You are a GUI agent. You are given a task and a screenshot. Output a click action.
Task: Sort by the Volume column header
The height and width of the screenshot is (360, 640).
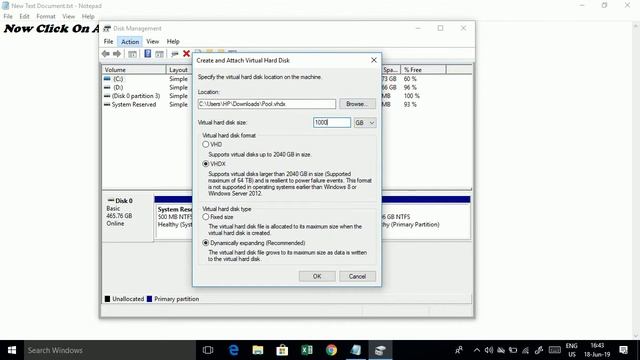tap(134, 70)
